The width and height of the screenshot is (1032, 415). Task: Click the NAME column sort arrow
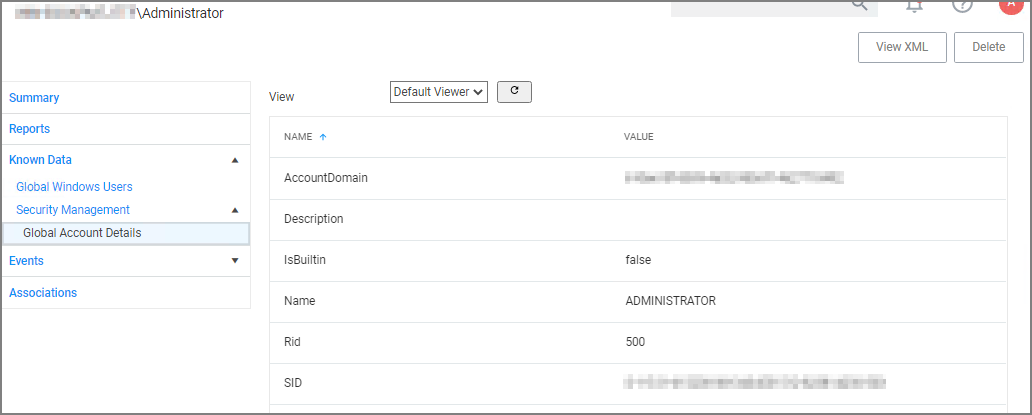(323, 137)
